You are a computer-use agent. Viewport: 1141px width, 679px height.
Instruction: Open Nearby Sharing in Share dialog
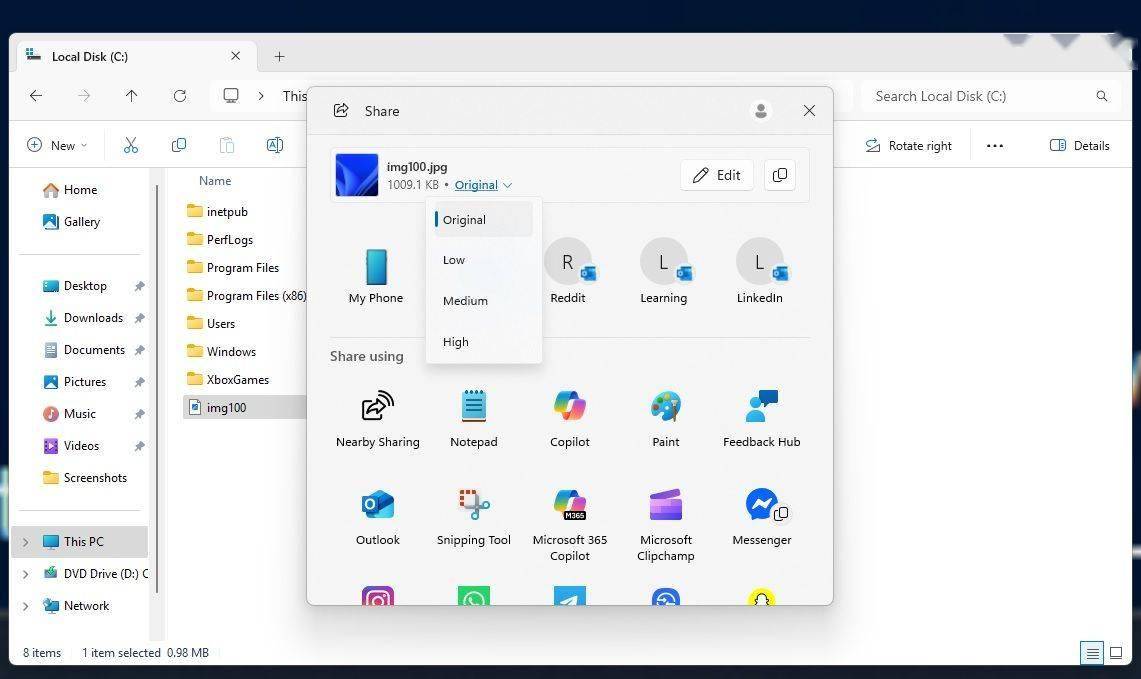pyautogui.click(x=378, y=419)
